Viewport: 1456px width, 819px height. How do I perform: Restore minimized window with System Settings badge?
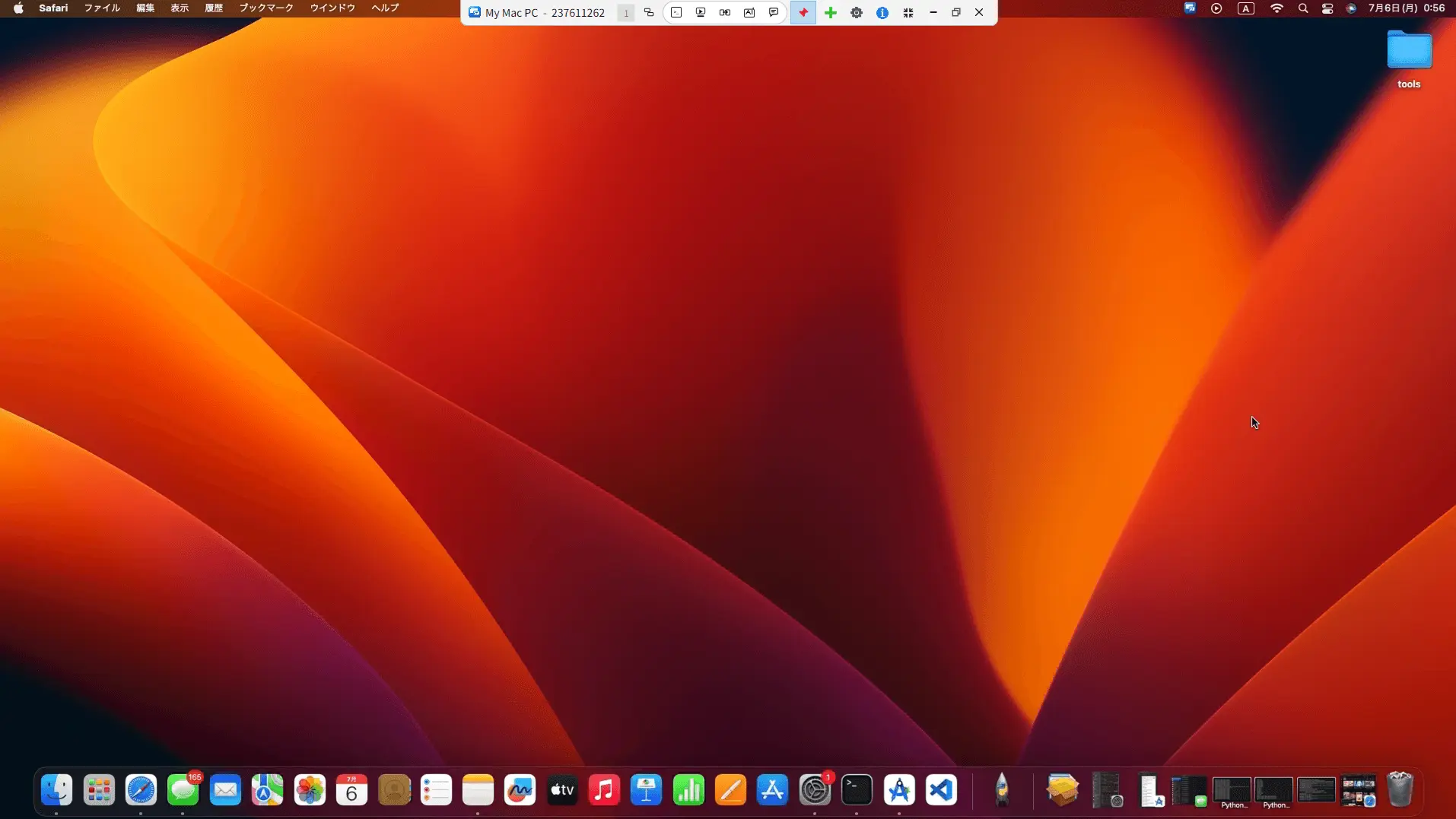[1107, 790]
